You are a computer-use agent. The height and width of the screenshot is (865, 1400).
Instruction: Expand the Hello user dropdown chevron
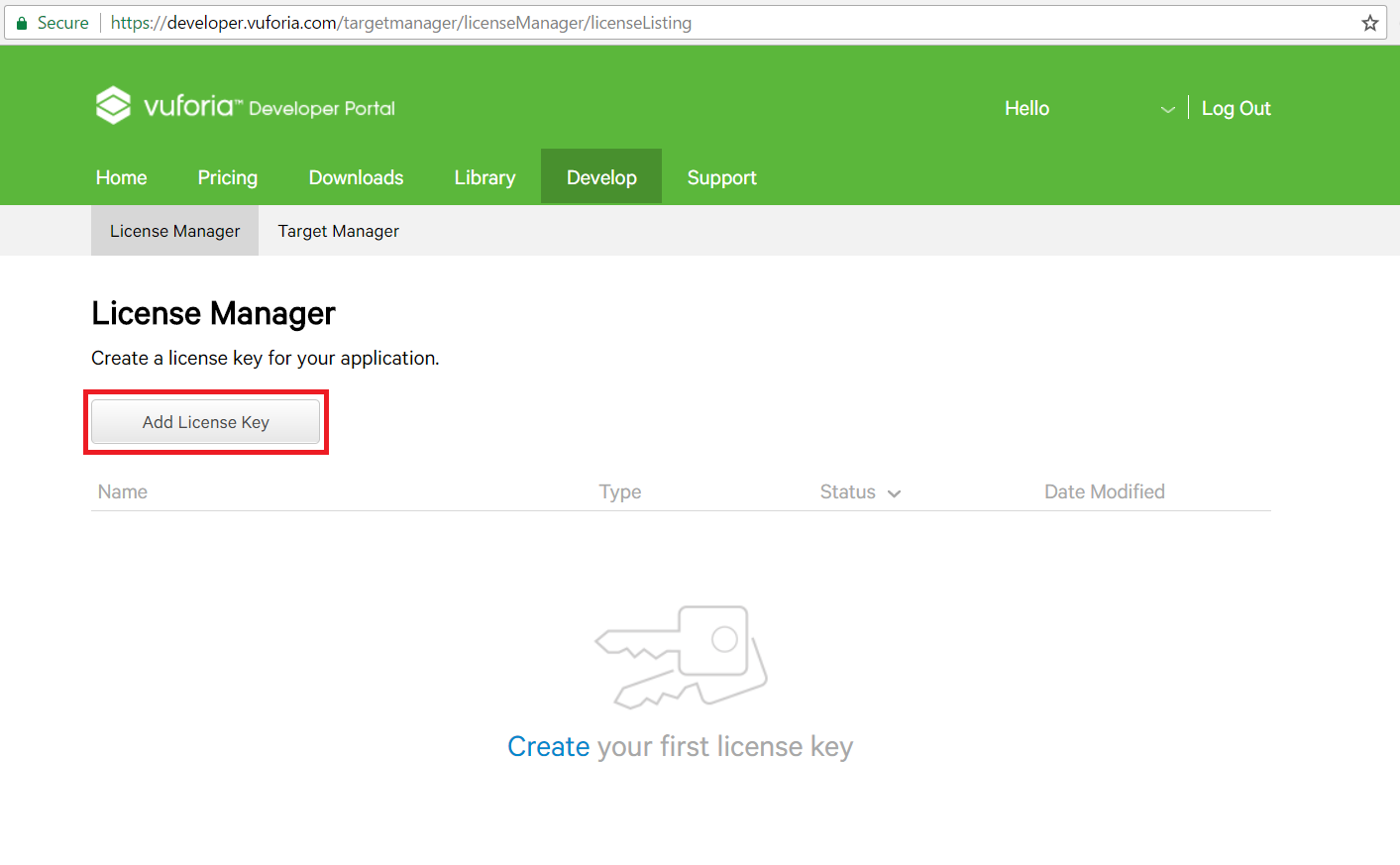[x=1168, y=109]
